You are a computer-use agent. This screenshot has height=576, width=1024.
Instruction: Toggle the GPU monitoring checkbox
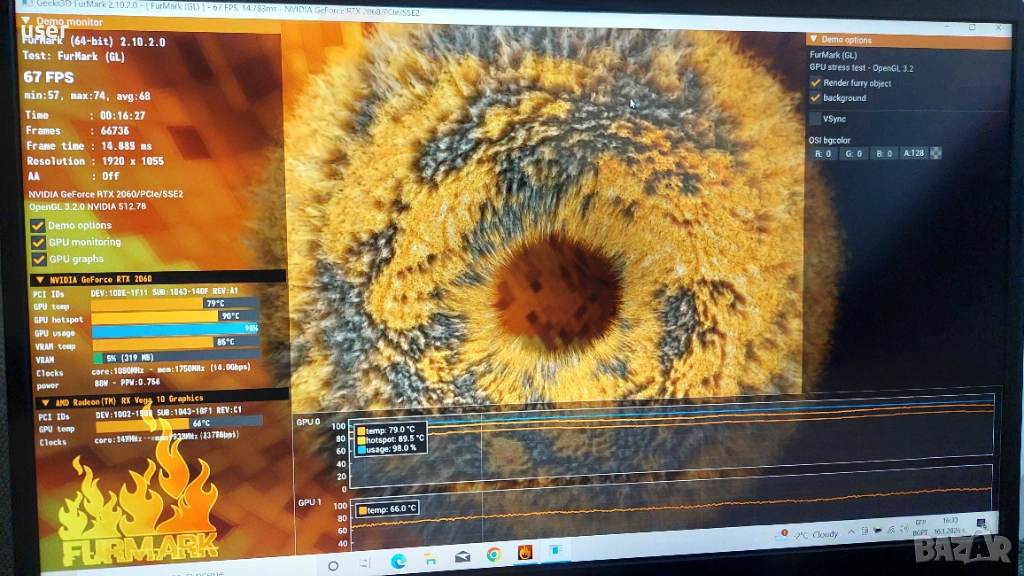[x=38, y=242]
